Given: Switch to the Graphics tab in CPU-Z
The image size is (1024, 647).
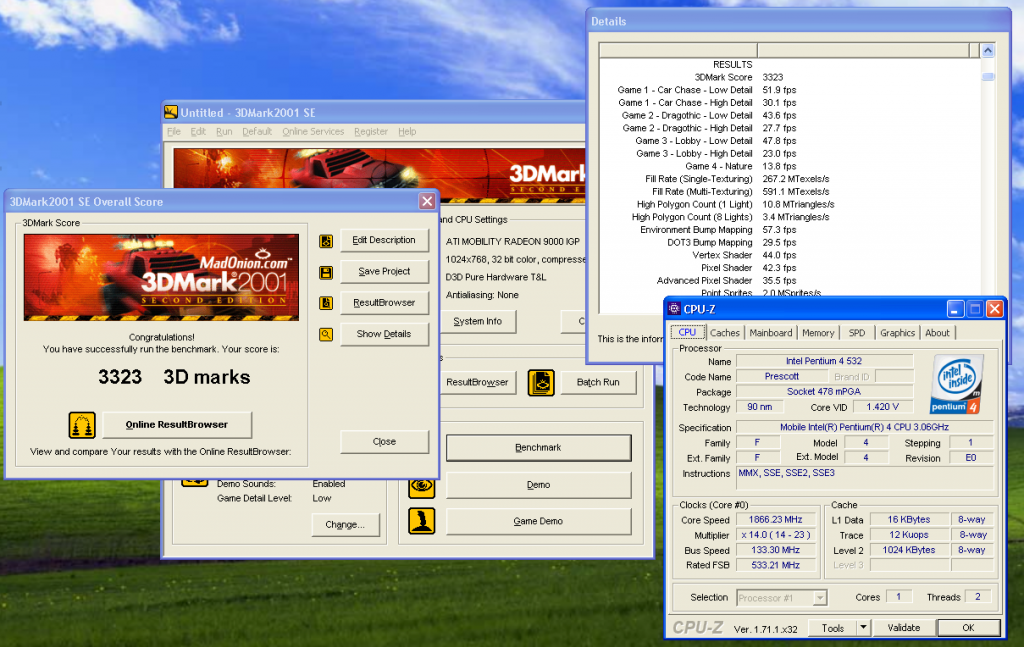Looking at the screenshot, I should tap(897, 333).
